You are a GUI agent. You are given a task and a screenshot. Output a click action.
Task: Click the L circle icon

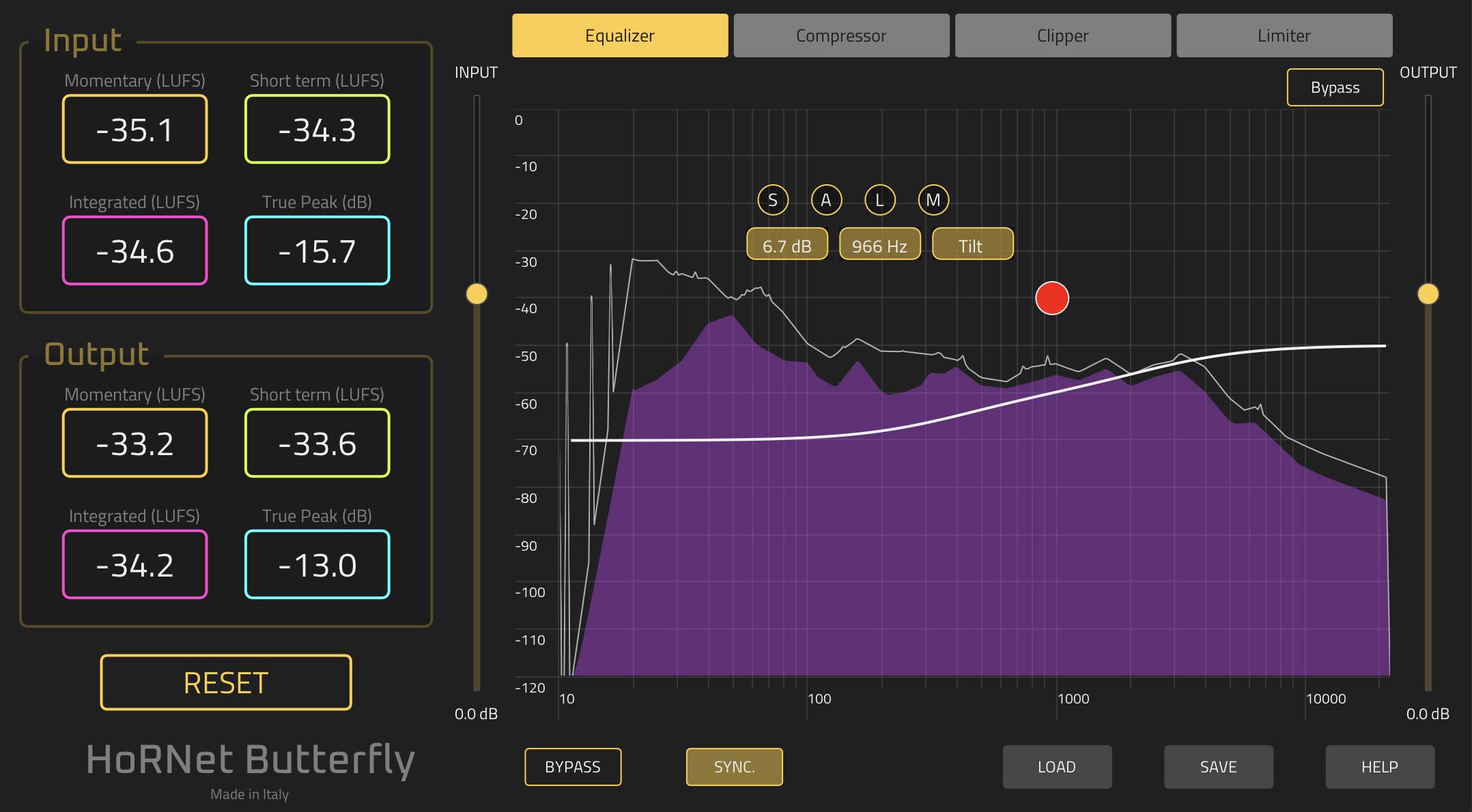[x=879, y=200]
